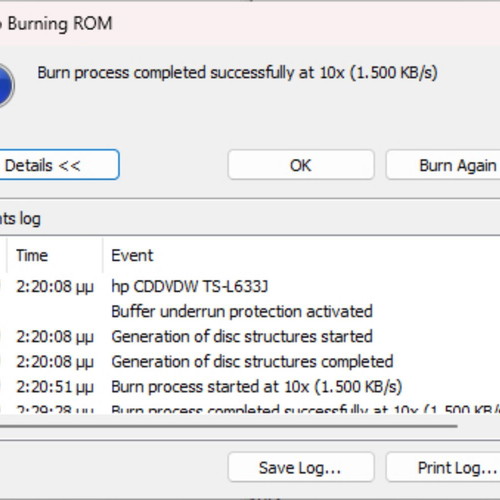Image resolution: width=500 pixels, height=500 pixels.
Task: Sort by the Event column header
Action: click(302, 256)
